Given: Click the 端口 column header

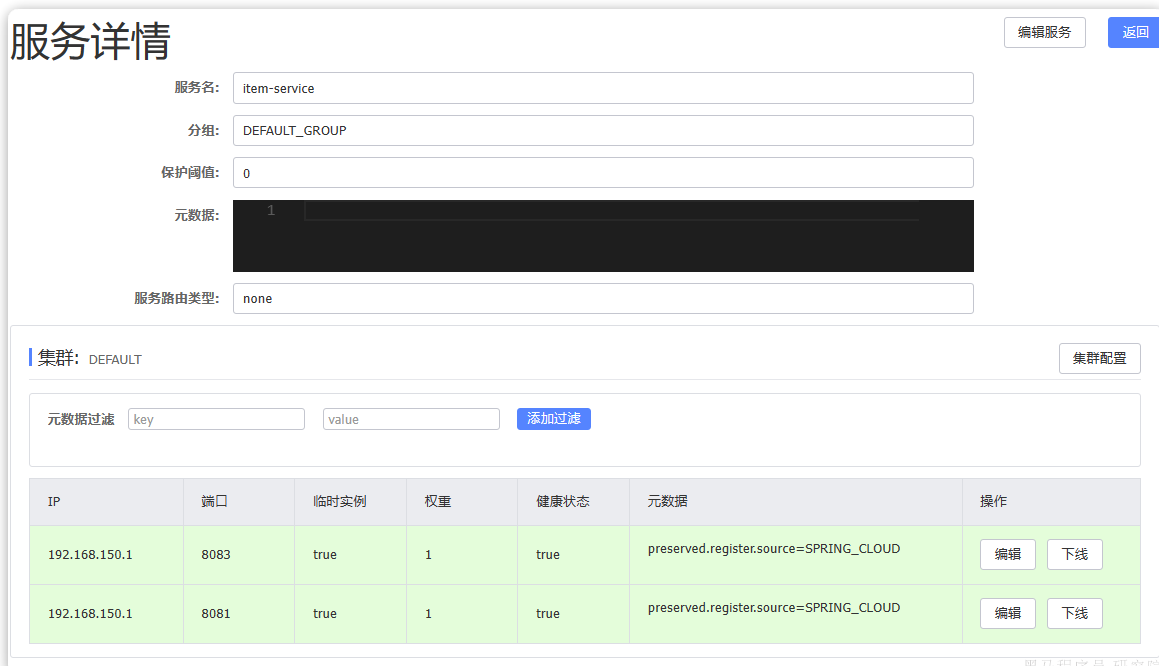Looking at the screenshot, I should pos(214,501).
